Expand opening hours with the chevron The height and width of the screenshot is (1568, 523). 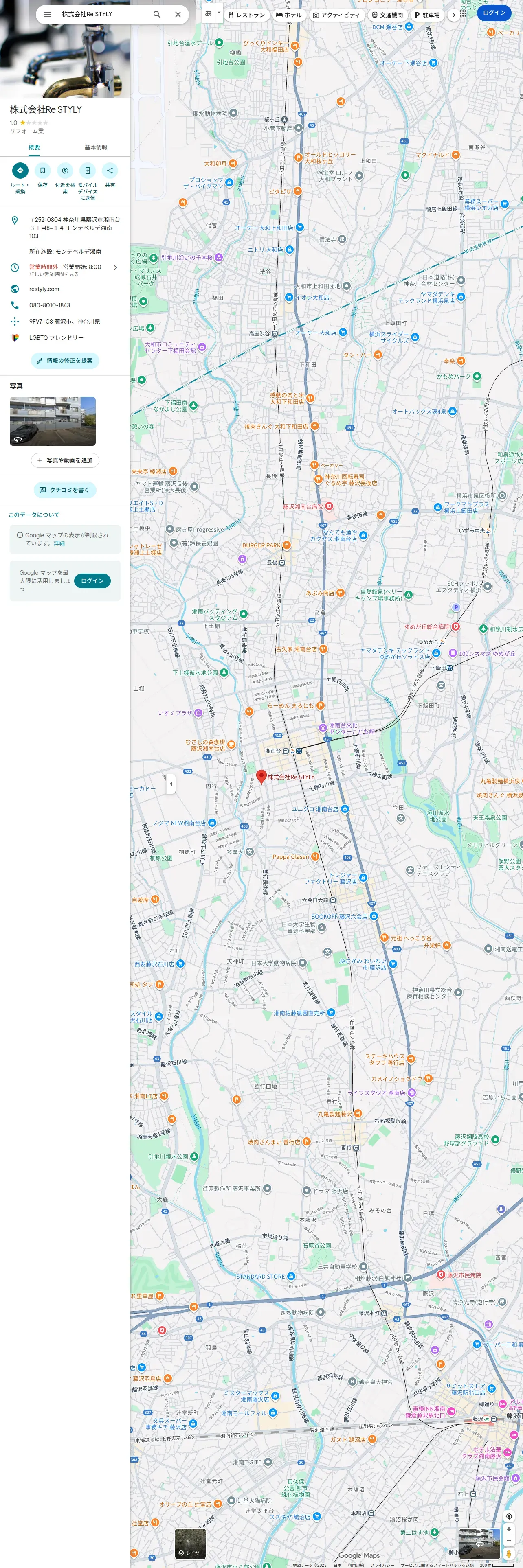point(115,268)
